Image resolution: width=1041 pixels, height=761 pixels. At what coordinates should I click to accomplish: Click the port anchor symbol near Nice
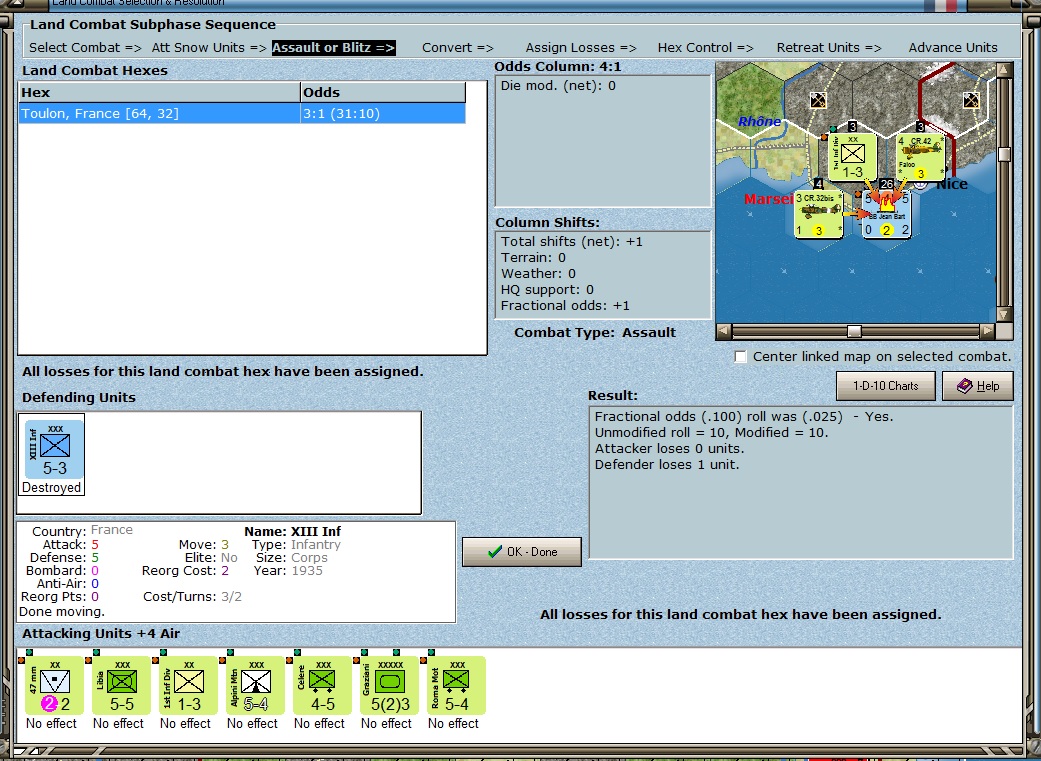coord(920,185)
